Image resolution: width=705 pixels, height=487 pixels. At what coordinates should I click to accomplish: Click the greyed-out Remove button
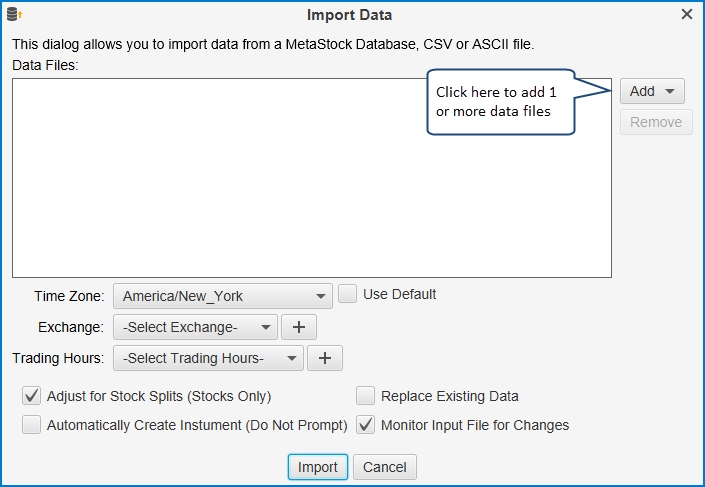coord(656,122)
